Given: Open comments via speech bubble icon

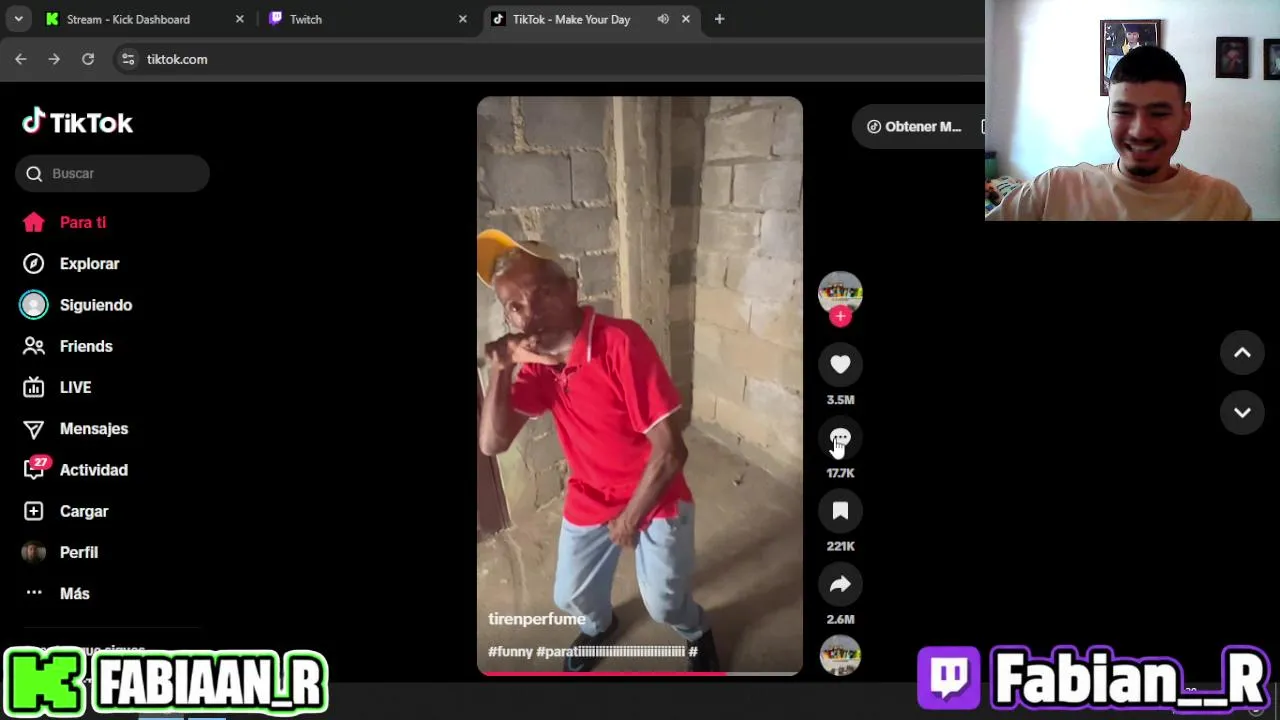Looking at the screenshot, I should tap(840, 438).
